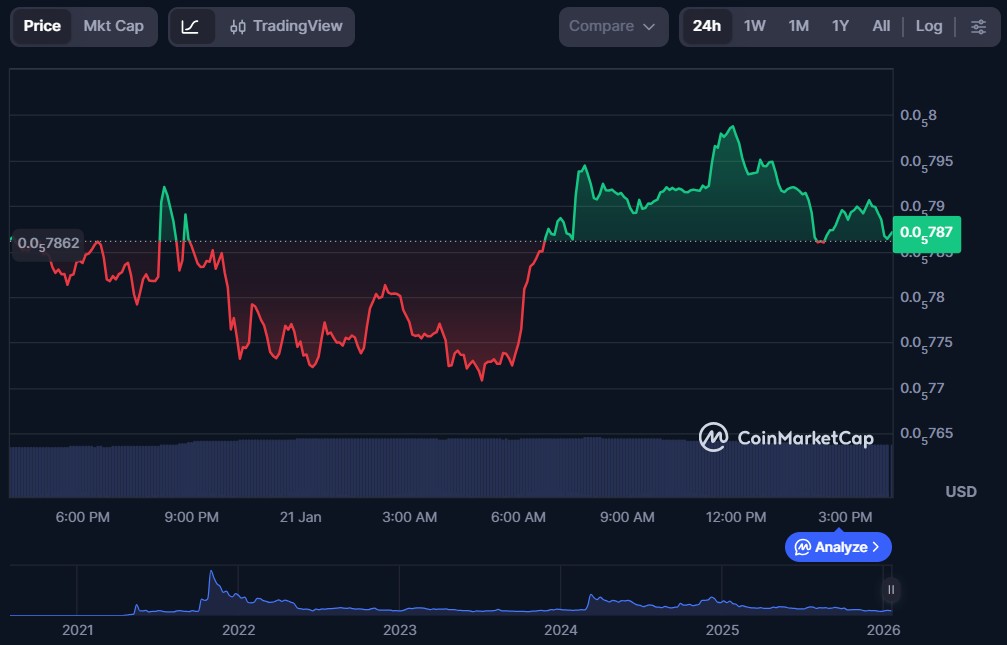Choose the 1M time range
This screenshot has width=1007, height=645.
click(x=798, y=27)
